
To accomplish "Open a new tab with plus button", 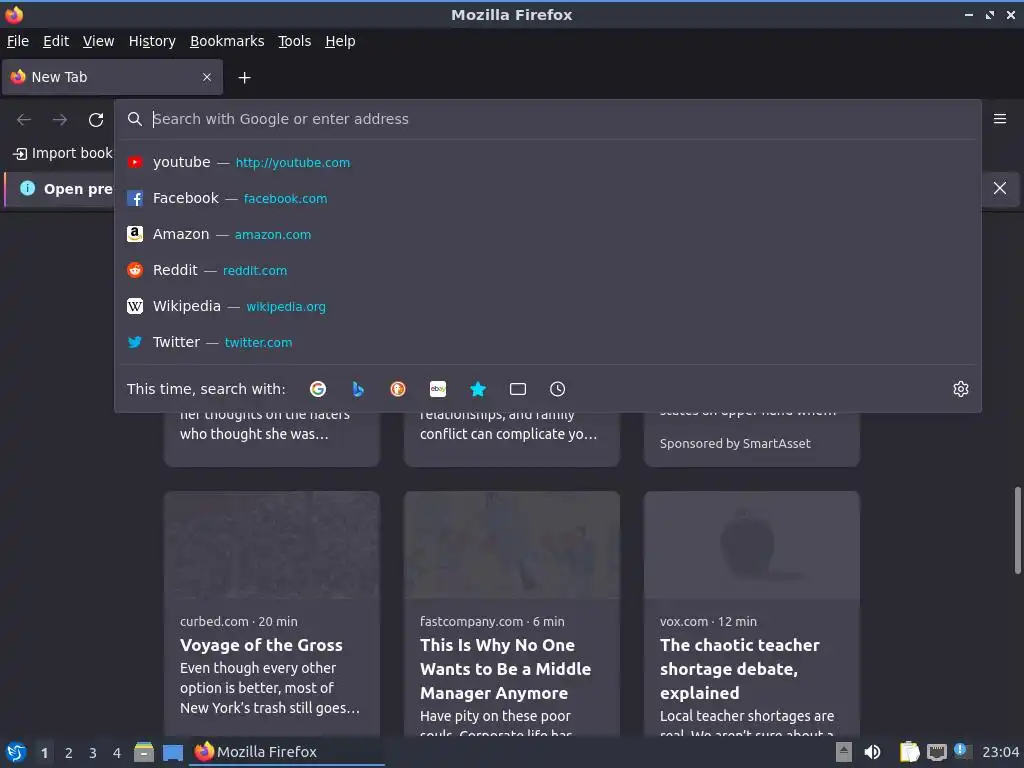I will click(244, 78).
